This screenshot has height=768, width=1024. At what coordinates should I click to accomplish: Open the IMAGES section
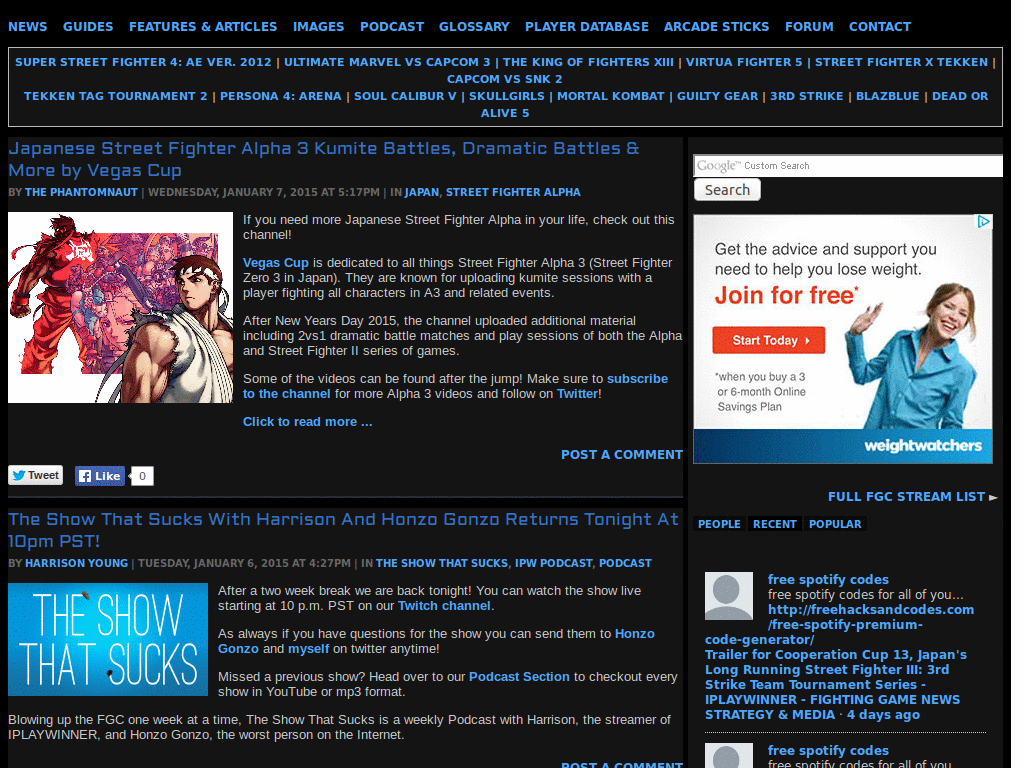pos(318,27)
